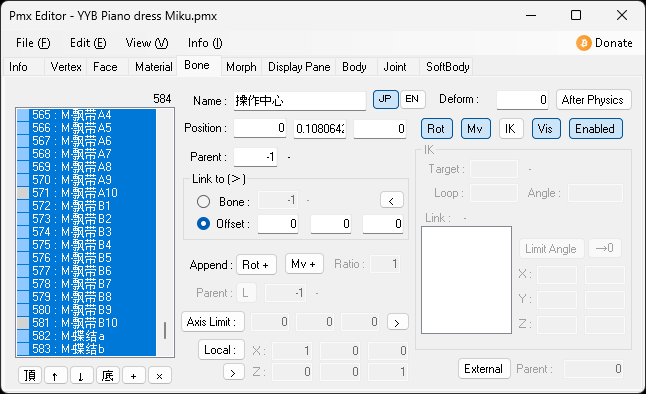Delete selected bone with × button
Screen dimensions: 646x394
tap(159, 375)
